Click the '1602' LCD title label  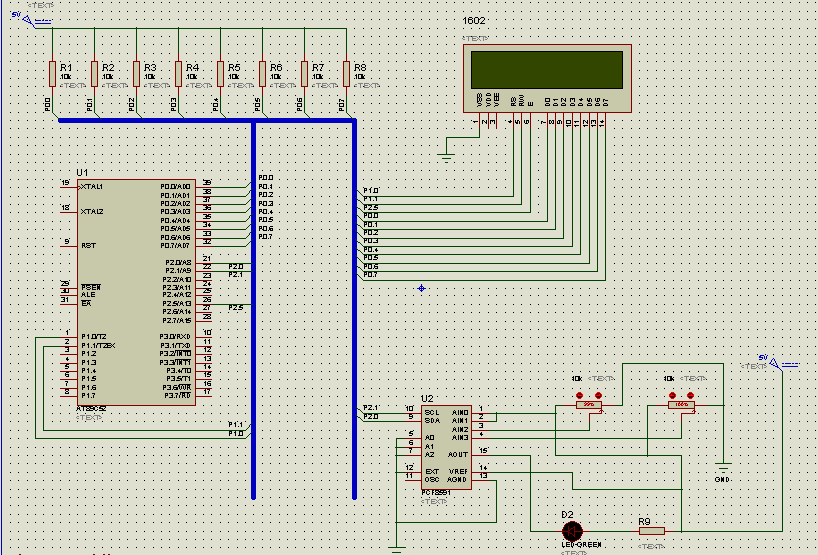(474, 21)
